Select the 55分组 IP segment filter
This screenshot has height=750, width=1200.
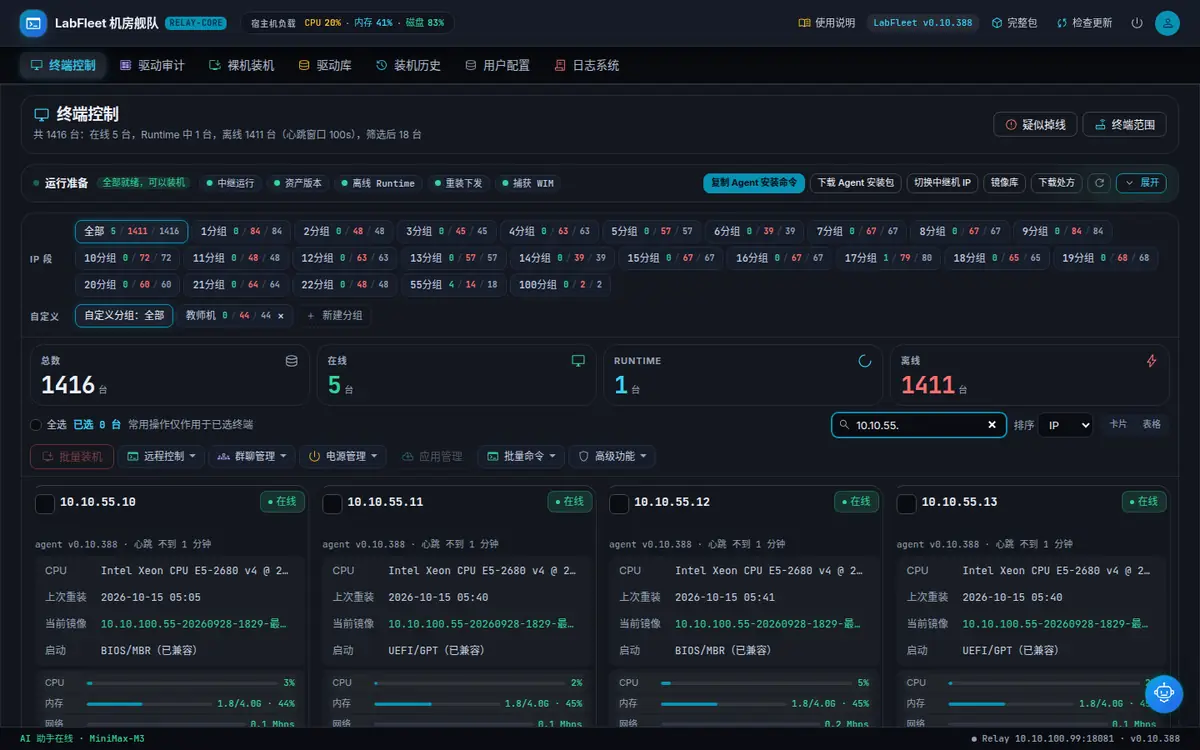point(452,284)
